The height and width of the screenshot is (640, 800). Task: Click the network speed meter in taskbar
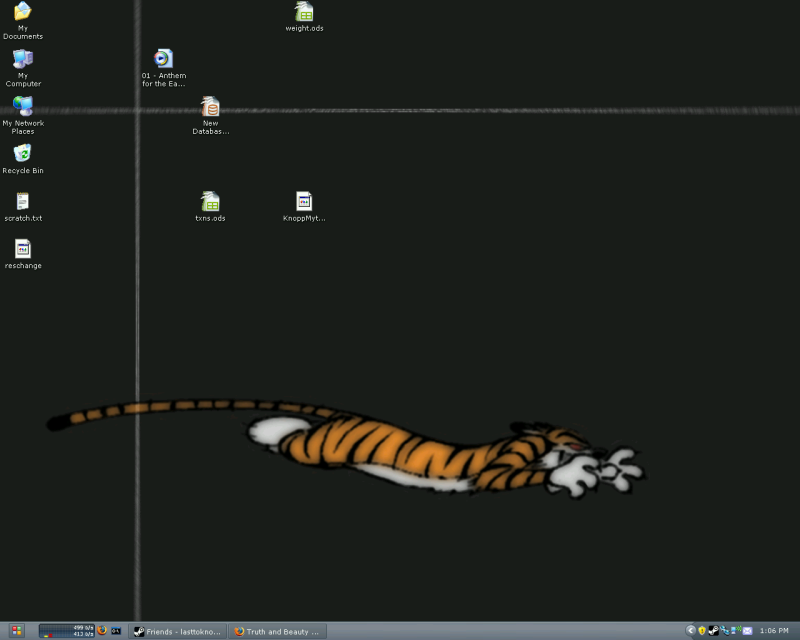coord(67,631)
